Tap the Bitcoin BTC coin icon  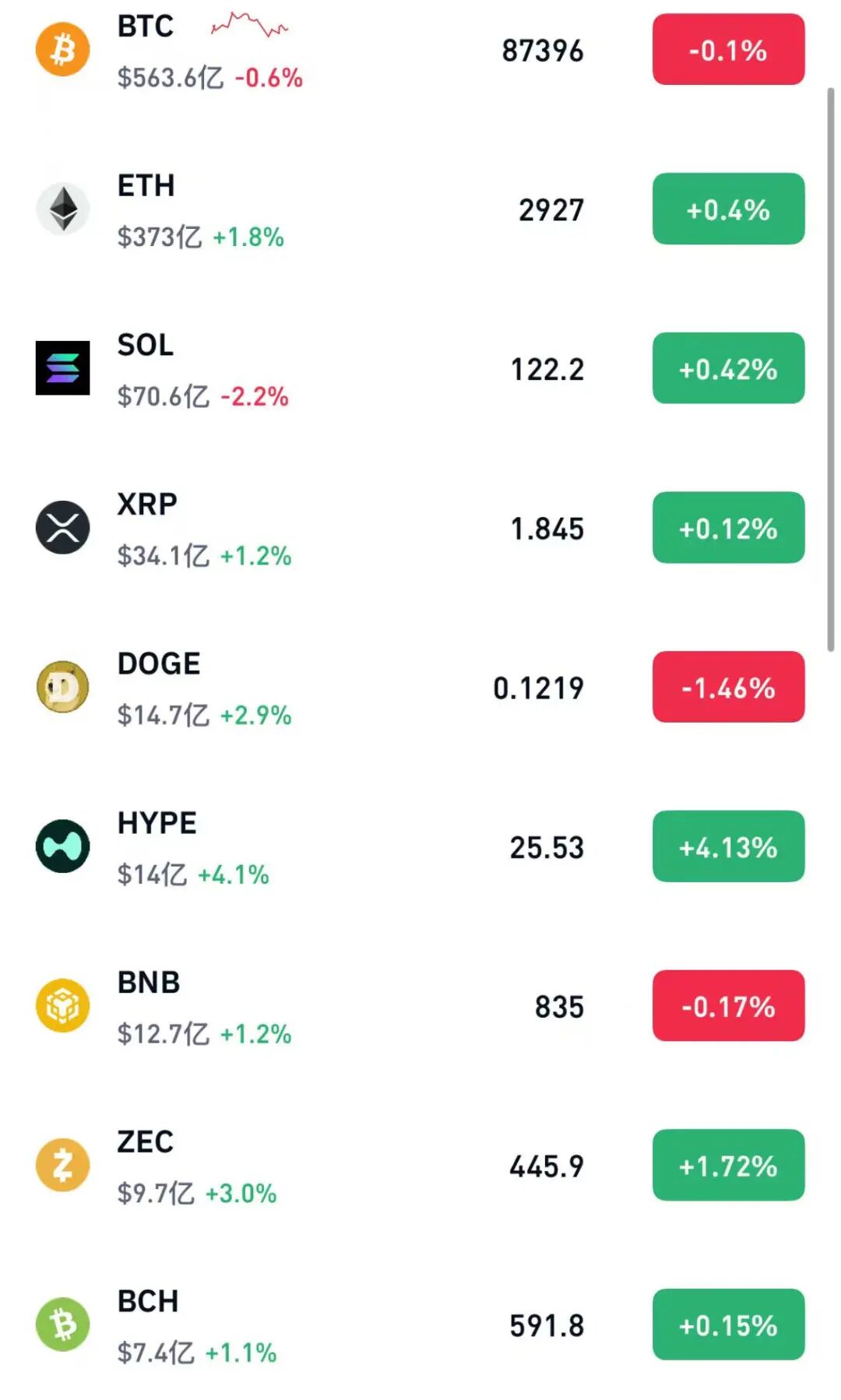click(x=63, y=50)
